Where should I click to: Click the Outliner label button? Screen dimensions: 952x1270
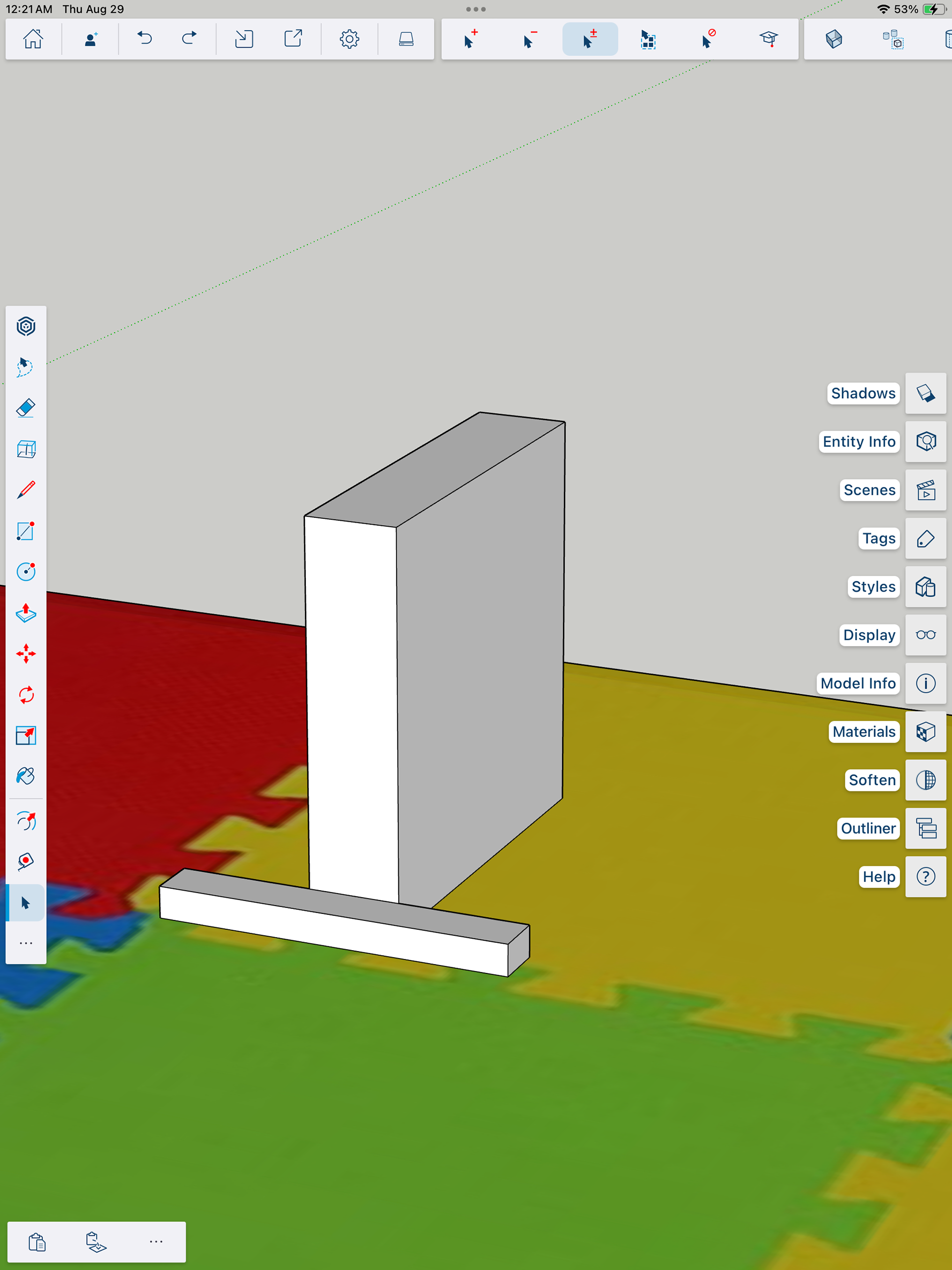coord(868,829)
